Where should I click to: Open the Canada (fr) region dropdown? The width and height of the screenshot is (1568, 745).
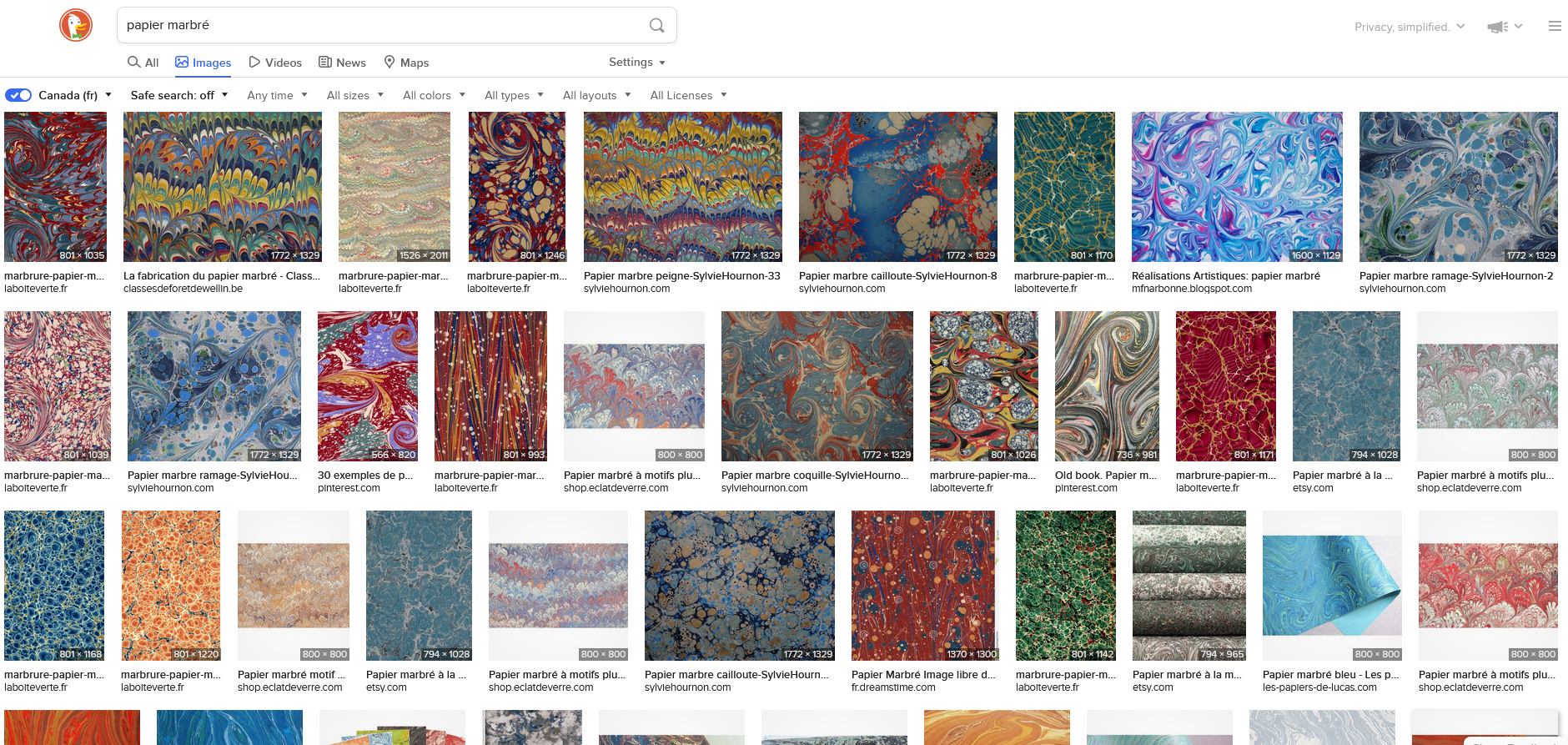[75, 95]
